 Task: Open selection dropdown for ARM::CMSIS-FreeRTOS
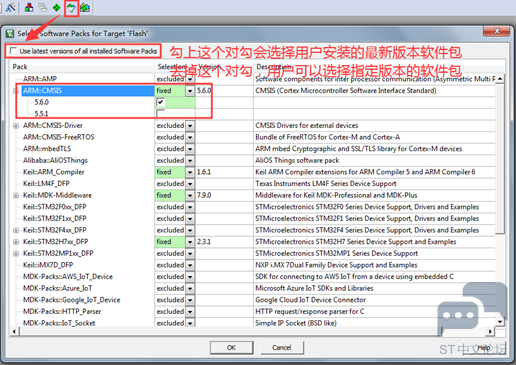click(190, 137)
